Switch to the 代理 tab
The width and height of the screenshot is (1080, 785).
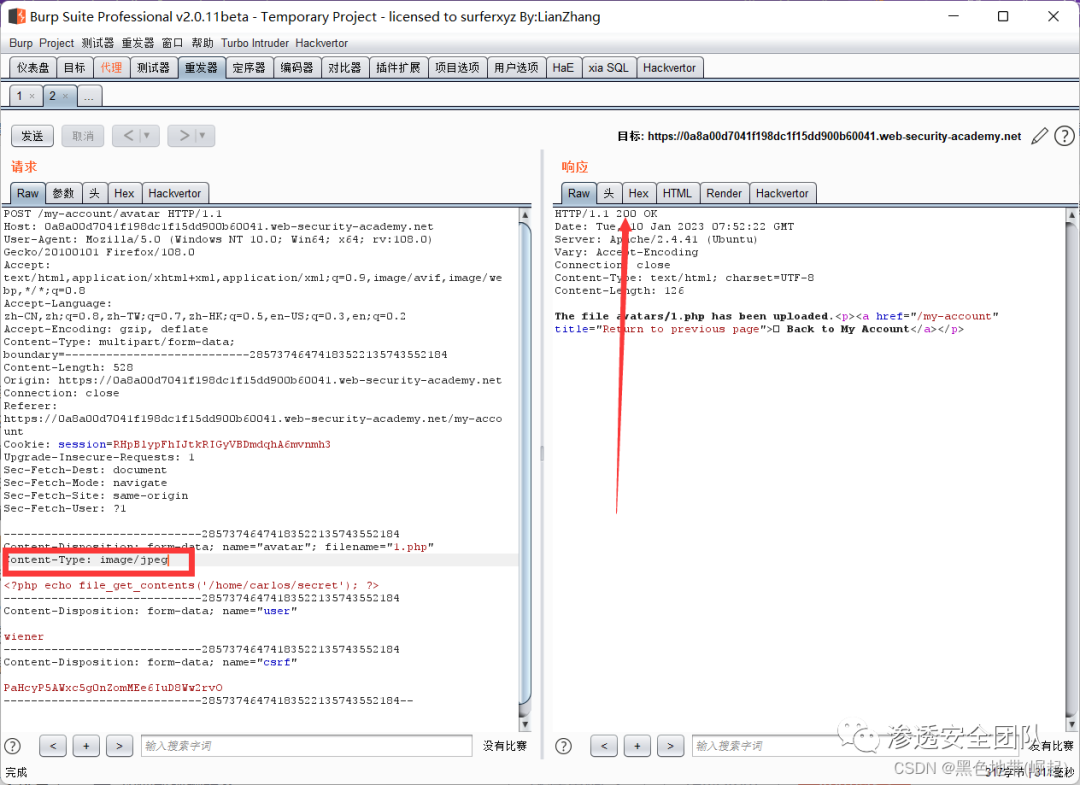111,67
